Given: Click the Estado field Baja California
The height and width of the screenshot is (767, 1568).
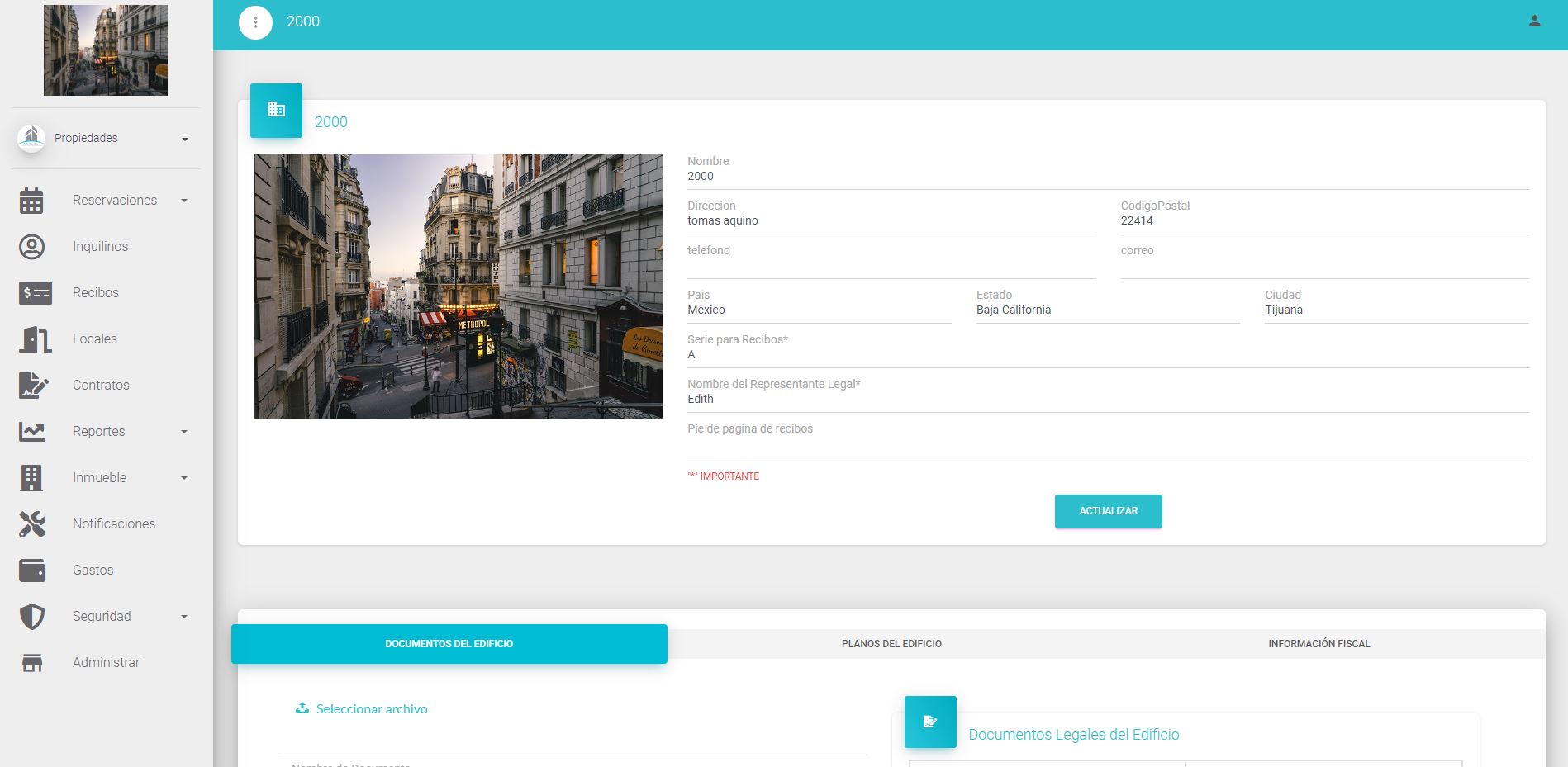Looking at the screenshot, I should click(1108, 310).
